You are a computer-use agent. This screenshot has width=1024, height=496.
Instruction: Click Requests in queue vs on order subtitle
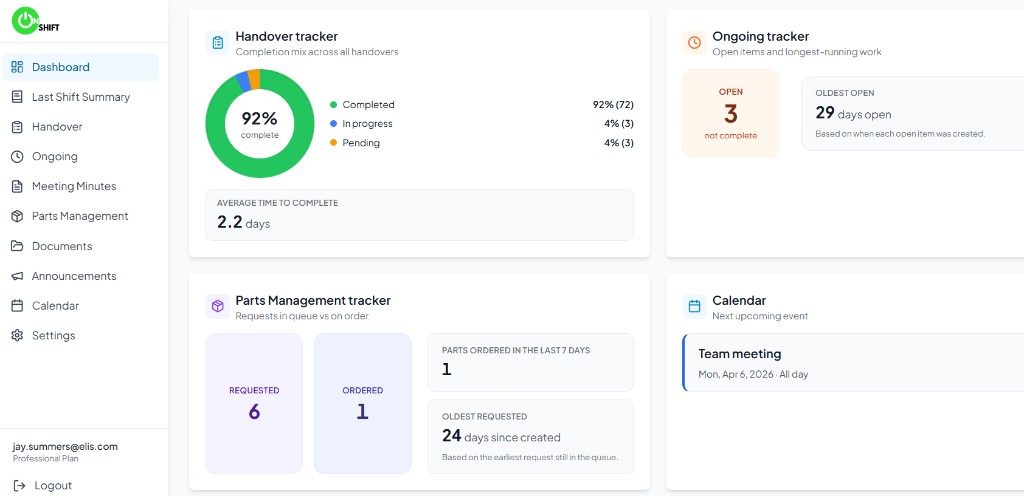[302, 316]
